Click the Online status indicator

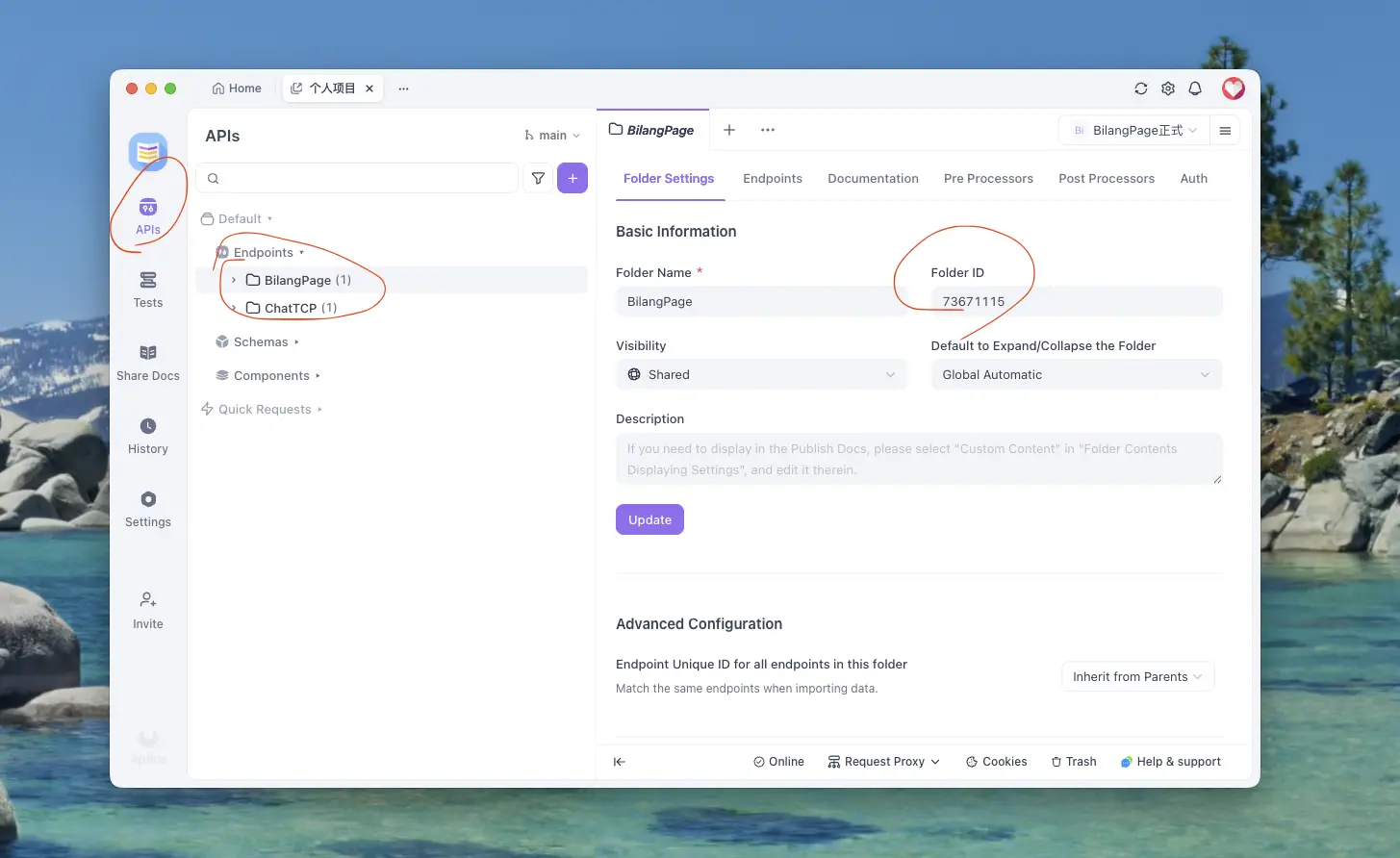[778, 762]
